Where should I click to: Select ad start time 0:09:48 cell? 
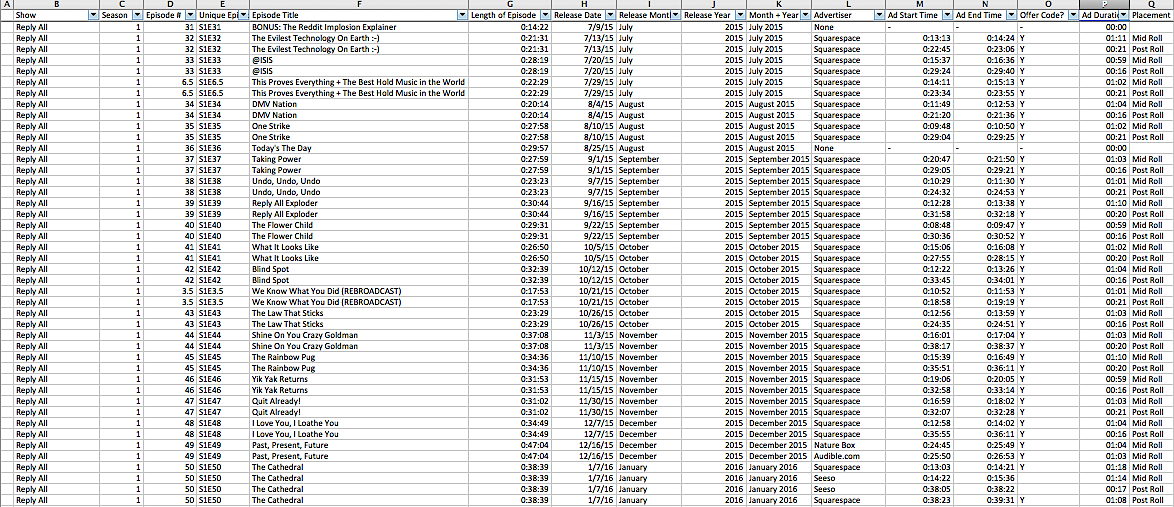[919, 126]
